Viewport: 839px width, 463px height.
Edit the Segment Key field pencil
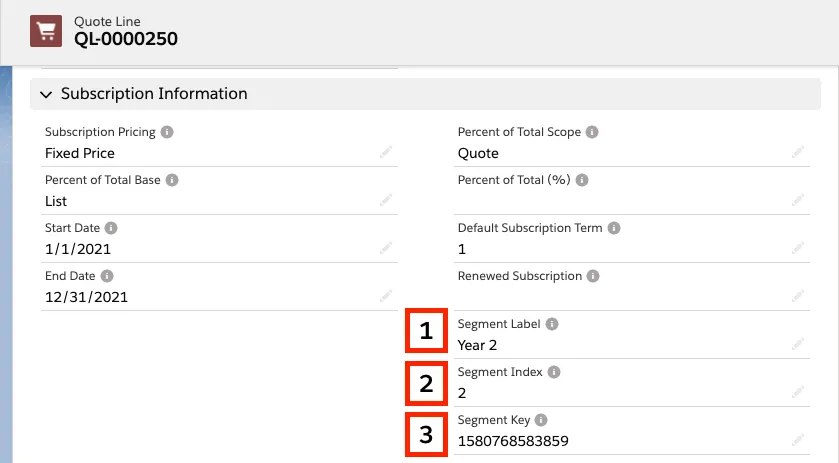(x=798, y=441)
